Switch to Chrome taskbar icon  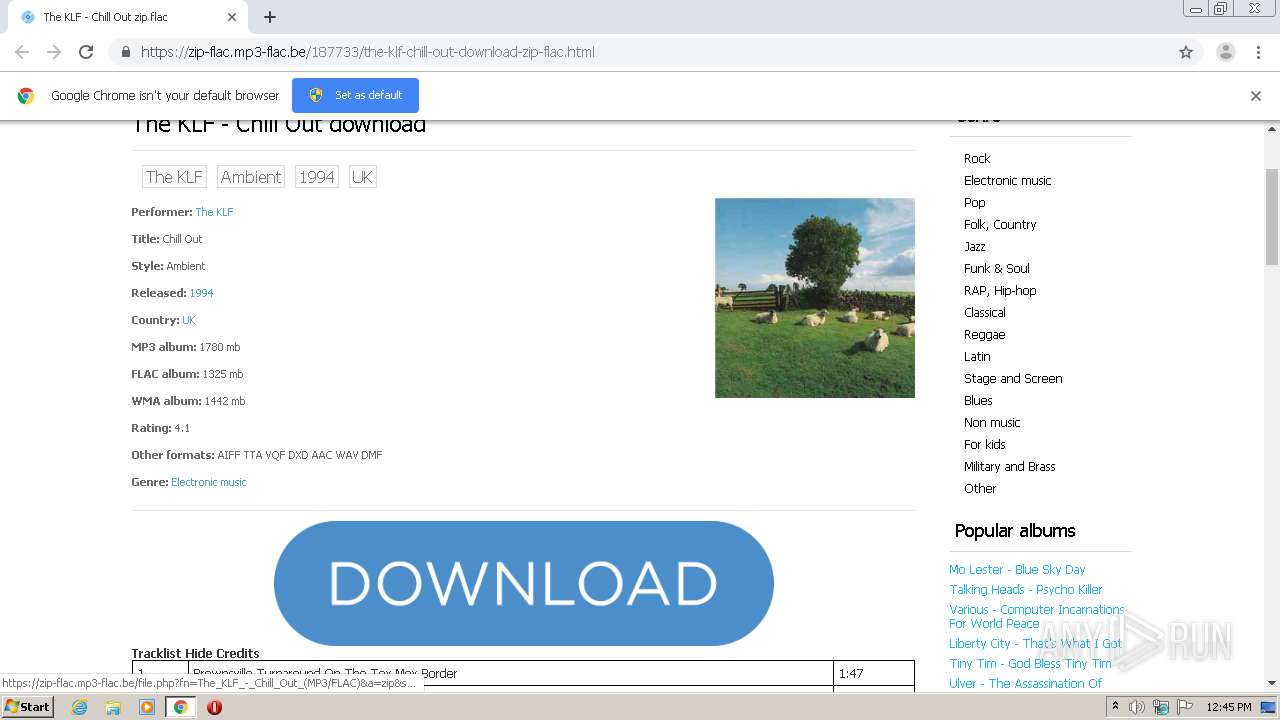pos(181,707)
